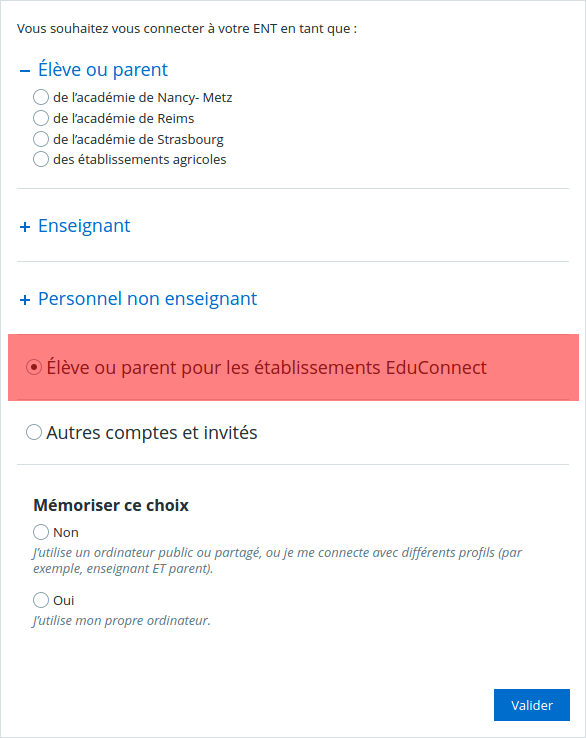Screen dimensions: 586x738
Task: Click the Valider button
Action: point(532,705)
